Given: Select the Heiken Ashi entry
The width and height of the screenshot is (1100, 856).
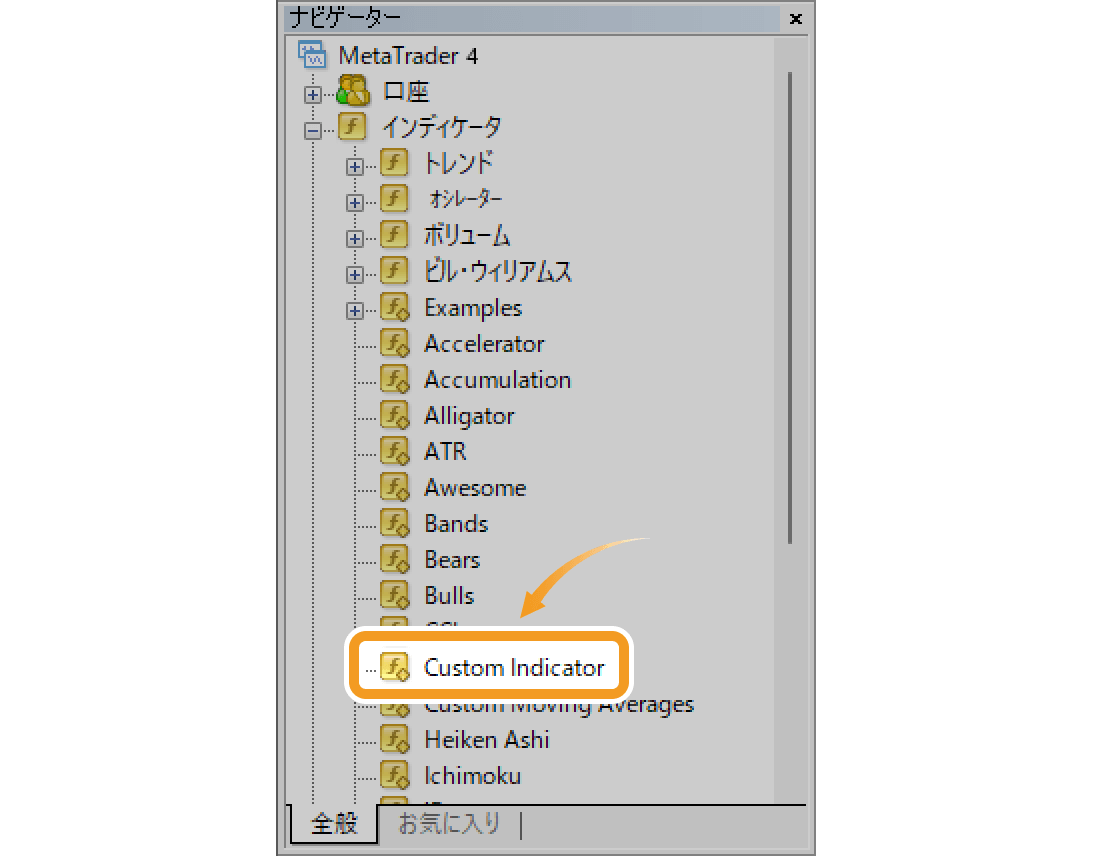Looking at the screenshot, I should (487, 740).
